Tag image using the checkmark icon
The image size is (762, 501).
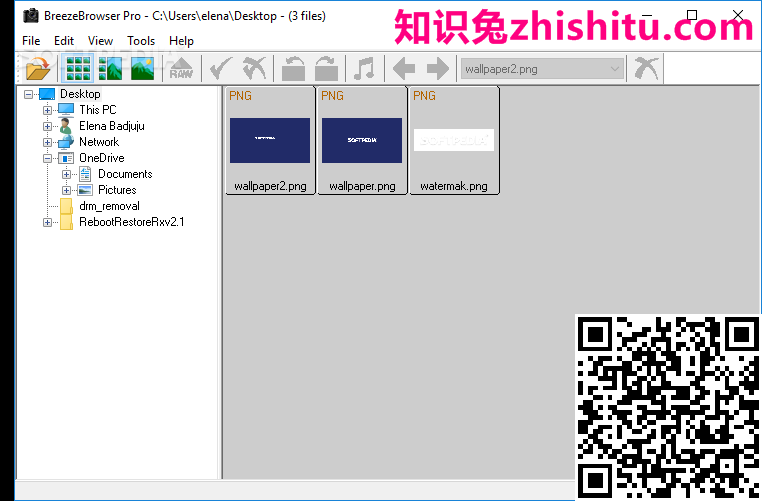221,69
